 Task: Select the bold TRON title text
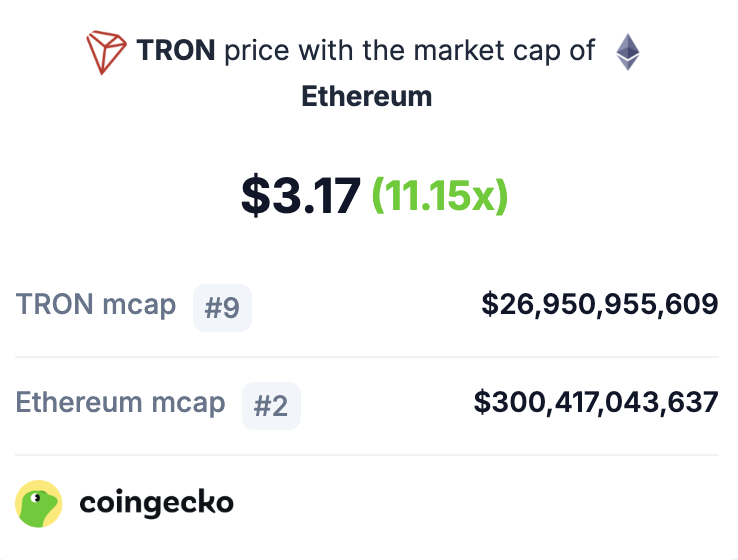click(176, 50)
